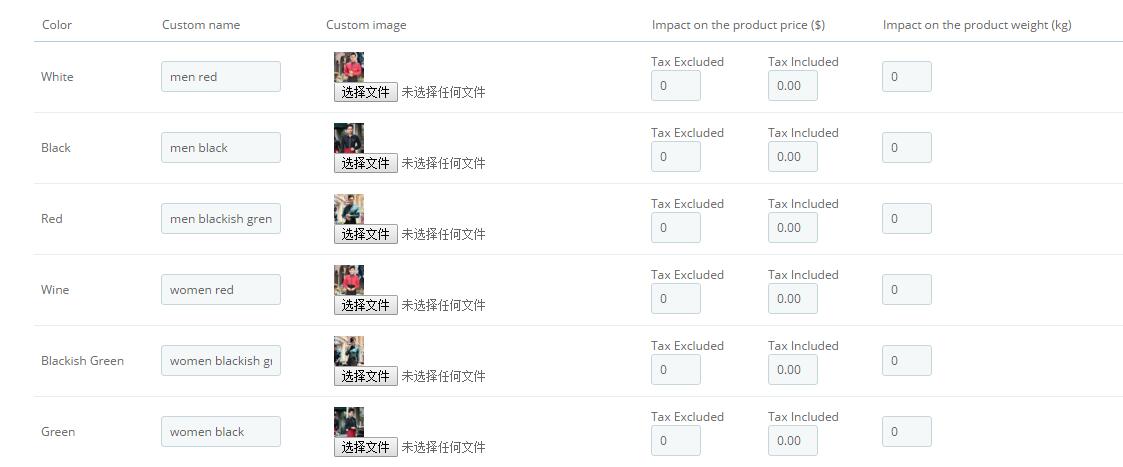
Task: Click the weight impact field for Black row
Action: coord(907,148)
